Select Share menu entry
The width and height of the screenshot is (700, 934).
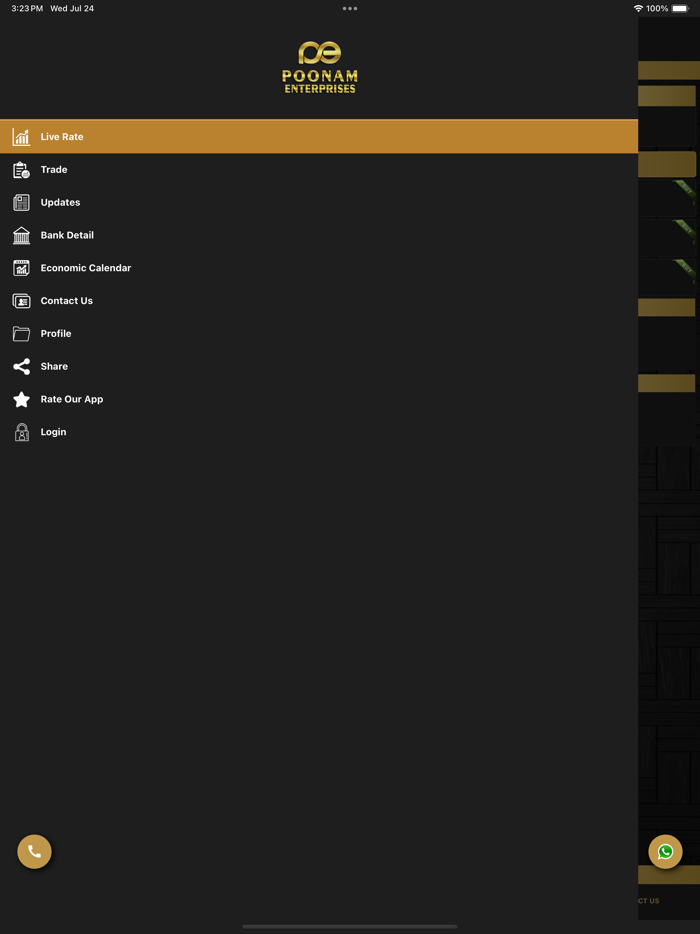point(319,366)
